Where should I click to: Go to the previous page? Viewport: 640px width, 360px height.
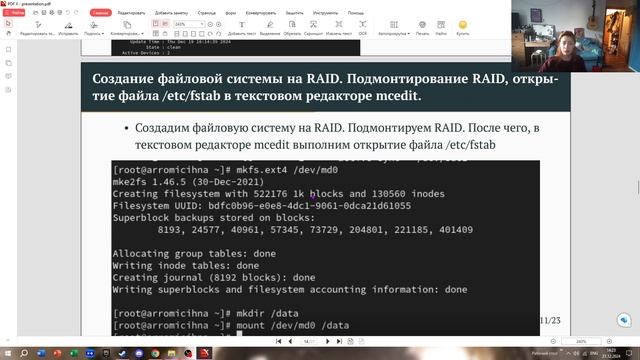point(290,341)
